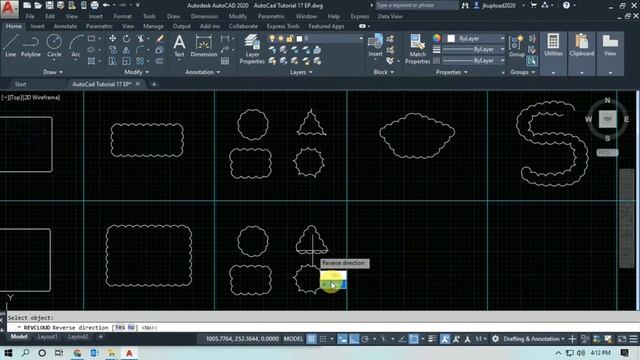The height and width of the screenshot is (360, 640).
Task: Toggle annotation objects visibility in status bar
Action: pyautogui.click(x=444, y=339)
